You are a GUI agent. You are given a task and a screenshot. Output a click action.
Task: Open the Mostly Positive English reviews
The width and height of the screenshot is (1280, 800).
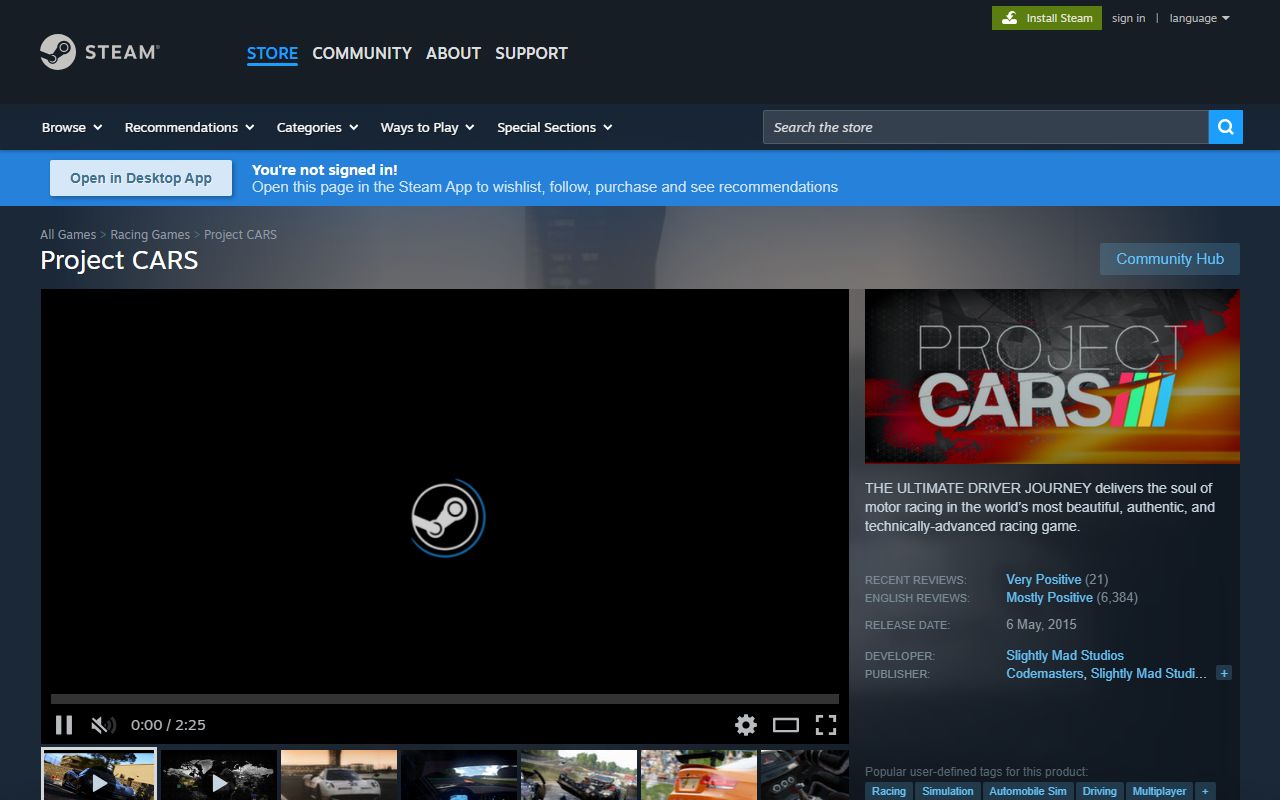pos(1049,597)
